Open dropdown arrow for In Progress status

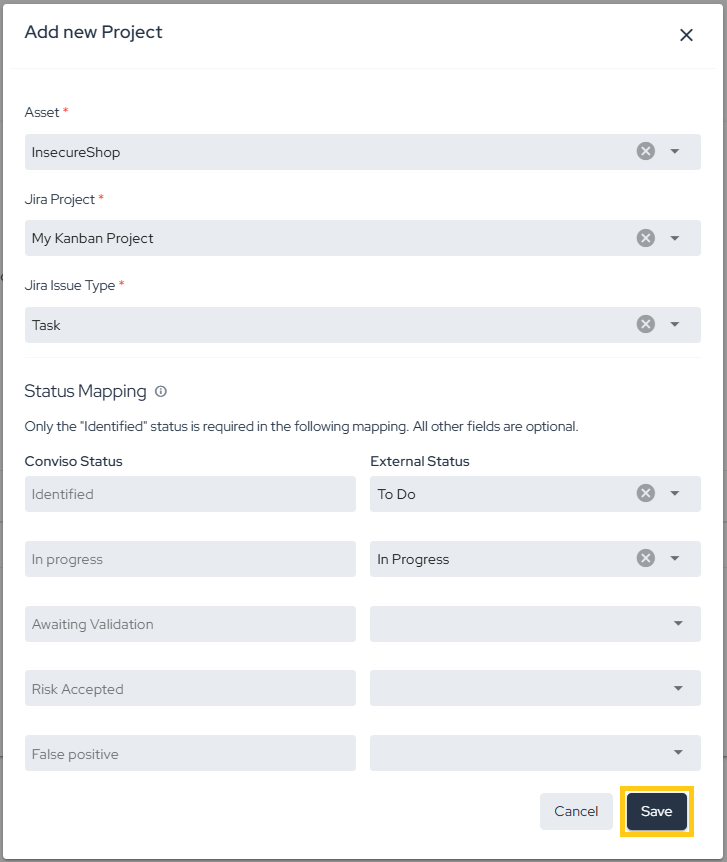pyautogui.click(x=675, y=559)
